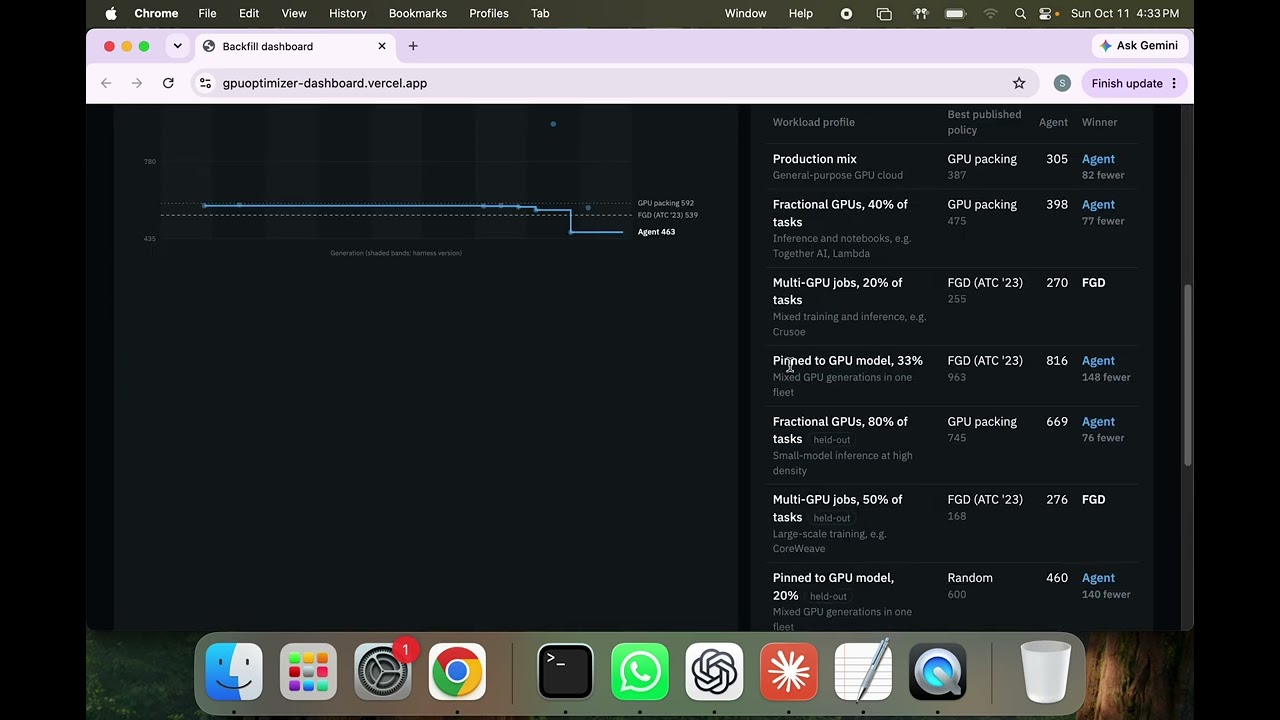Image resolution: width=1280 pixels, height=720 pixels.
Task: Open the History menu
Action: pos(348,13)
